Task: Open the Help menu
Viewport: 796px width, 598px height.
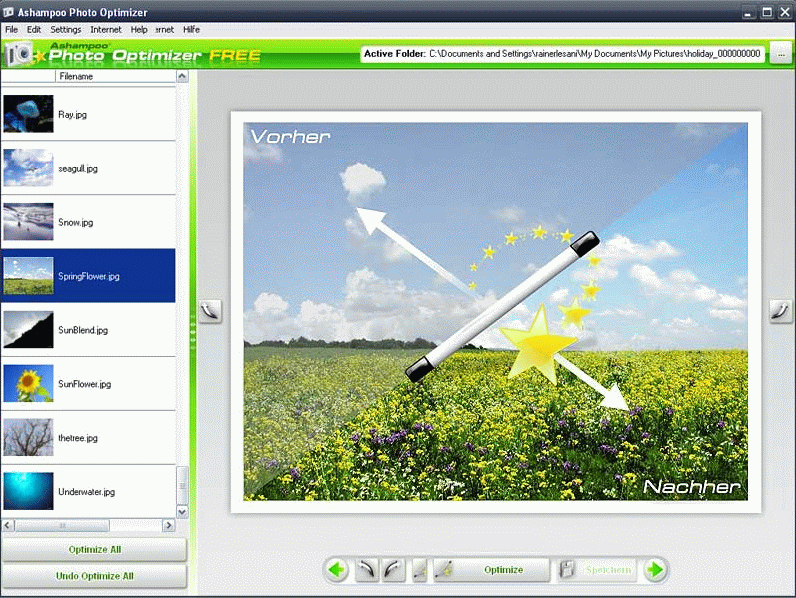Action: pos(139,29)
